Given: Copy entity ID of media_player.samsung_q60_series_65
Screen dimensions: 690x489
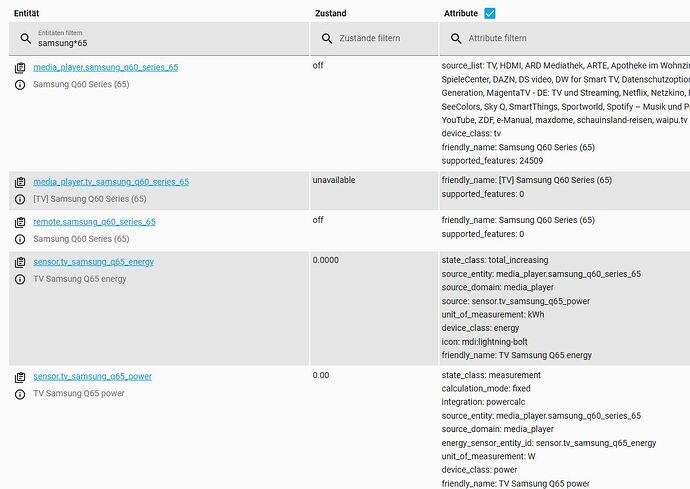Looking at the screenshot, I should click(x=20, y=68).
